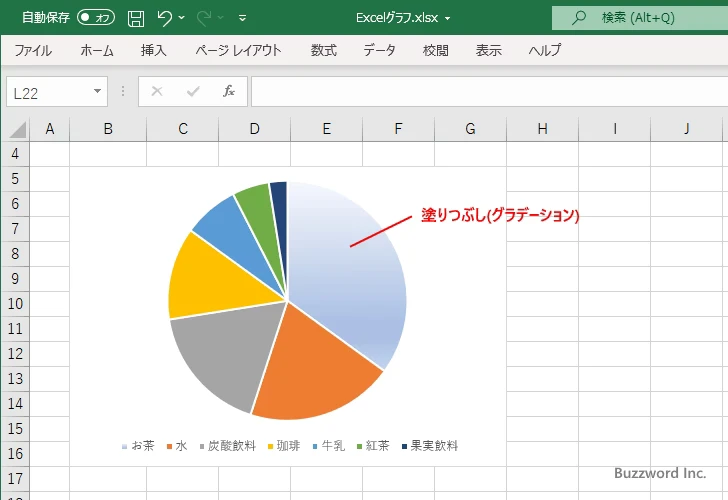Select the gray 炭酸飲料 pie slice
The width and height of the screenshot is (728, 500).
click(x=223, y=357)
